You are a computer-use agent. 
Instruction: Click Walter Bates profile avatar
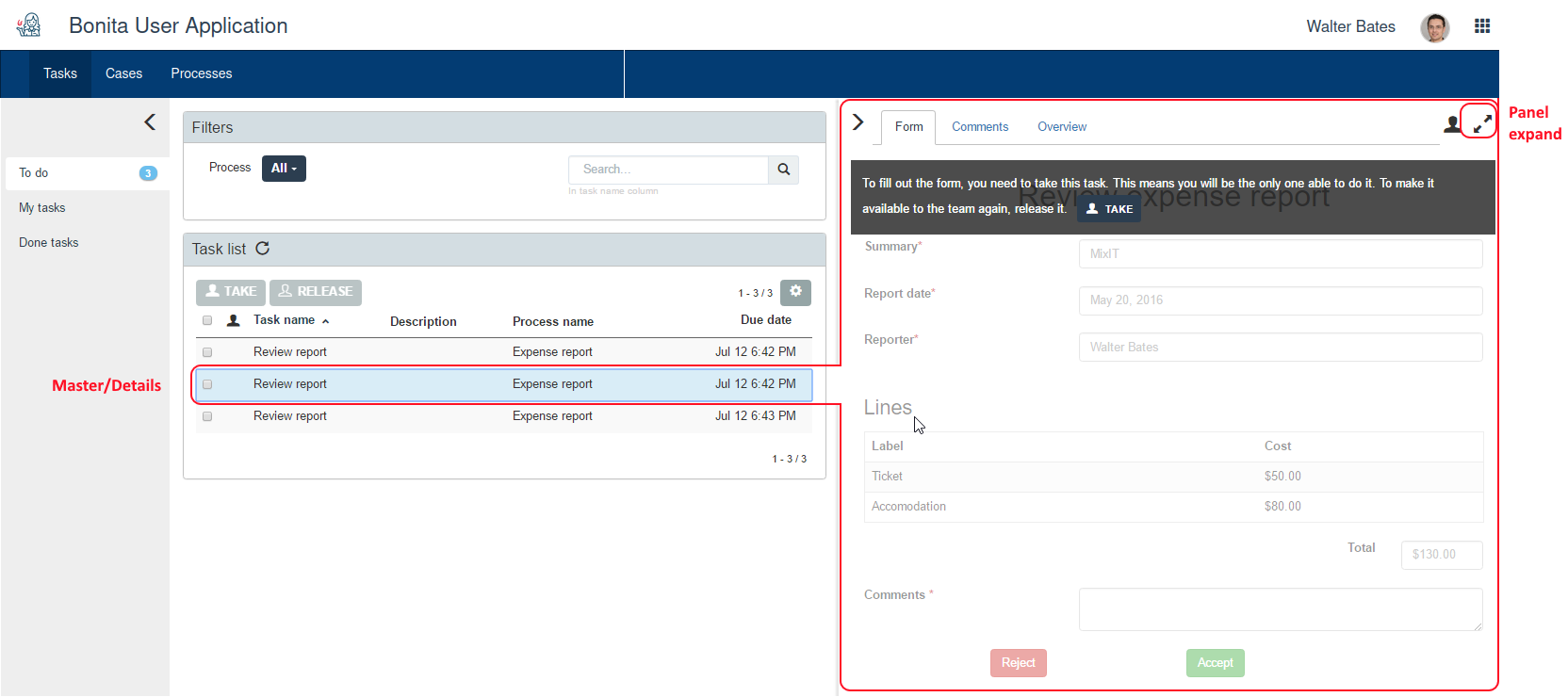pos(1434,27)
